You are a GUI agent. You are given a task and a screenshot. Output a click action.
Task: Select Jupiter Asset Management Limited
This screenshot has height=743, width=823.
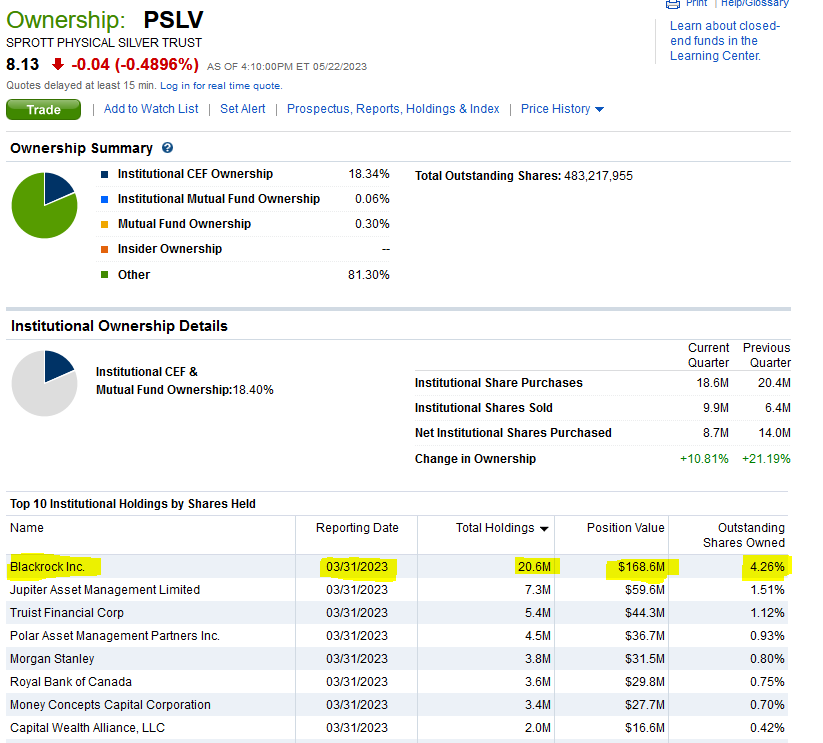click(105, 590)
